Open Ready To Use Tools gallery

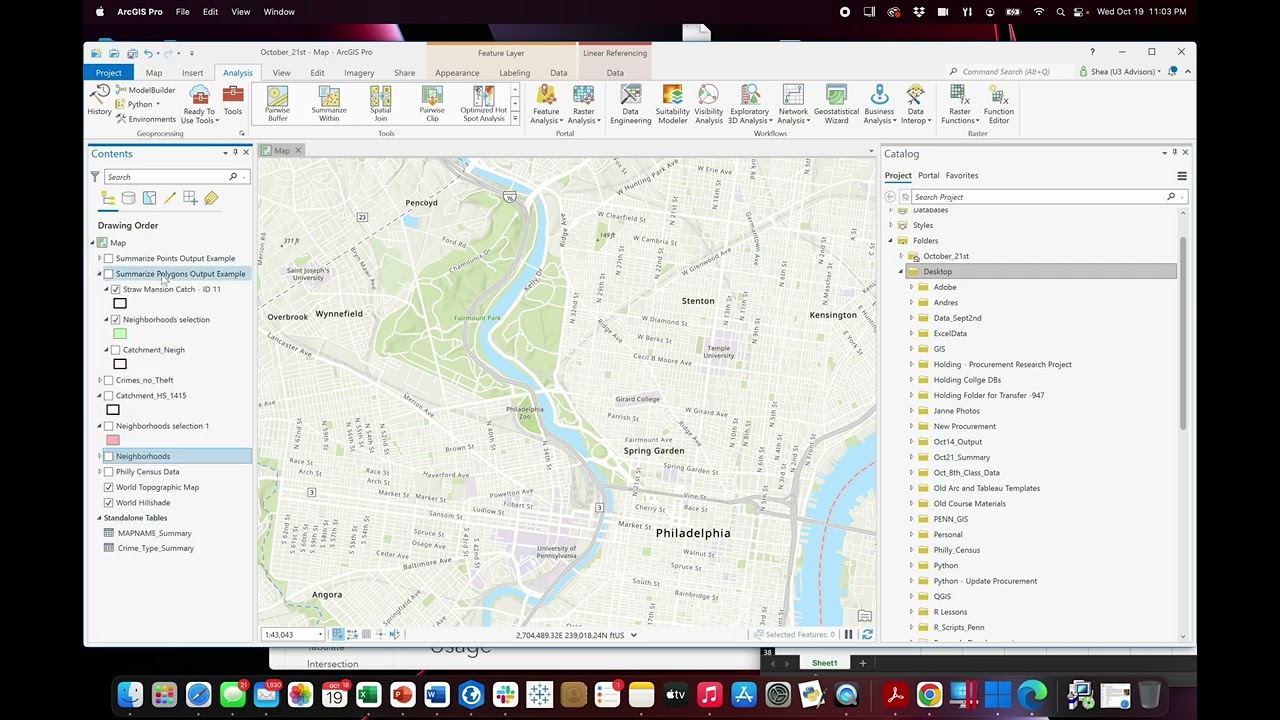point(199,105)
